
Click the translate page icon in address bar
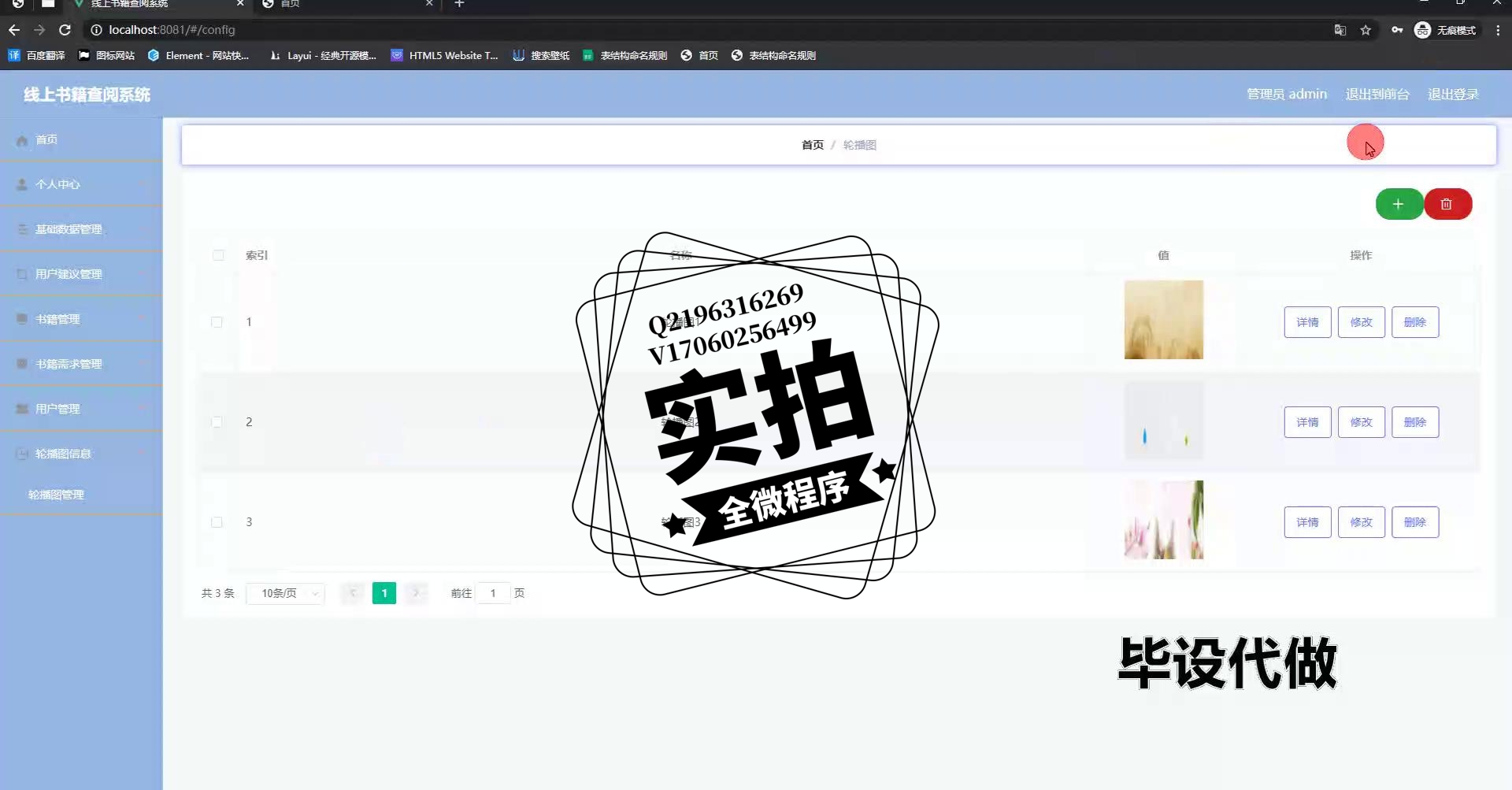[1340, 30]
